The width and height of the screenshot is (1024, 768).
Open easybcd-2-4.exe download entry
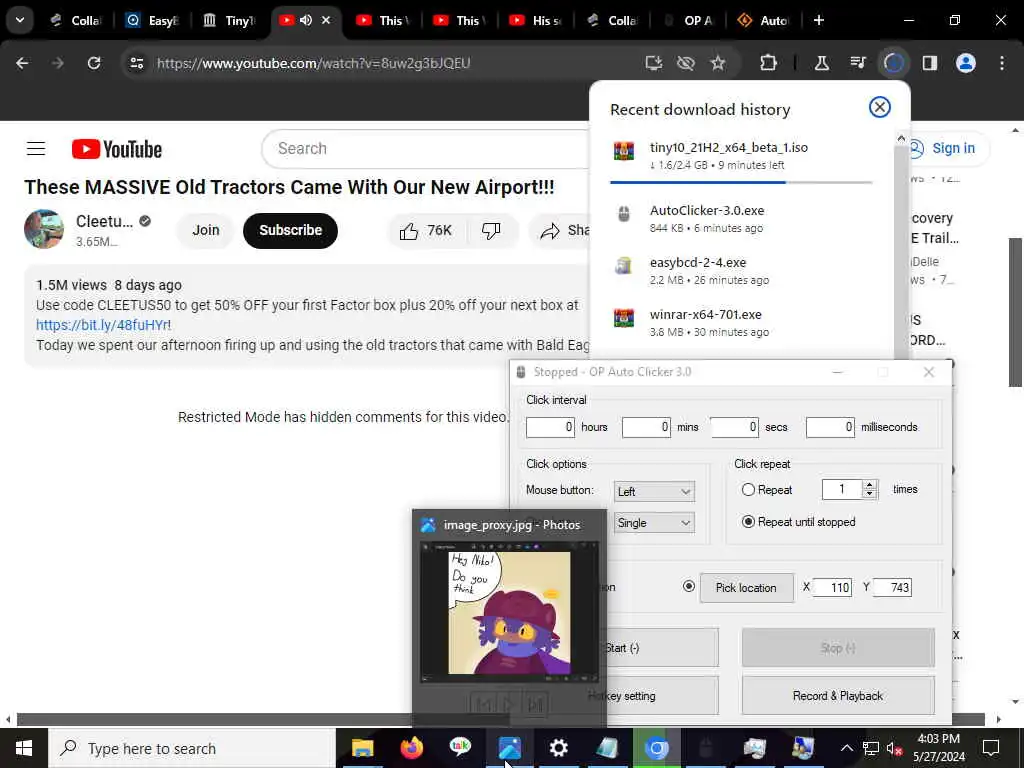tap(741, 271)
